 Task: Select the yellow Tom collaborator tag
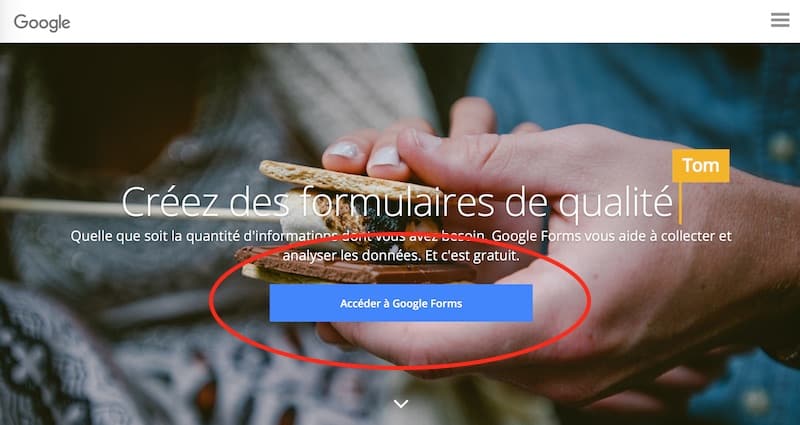tap(701, 165)
